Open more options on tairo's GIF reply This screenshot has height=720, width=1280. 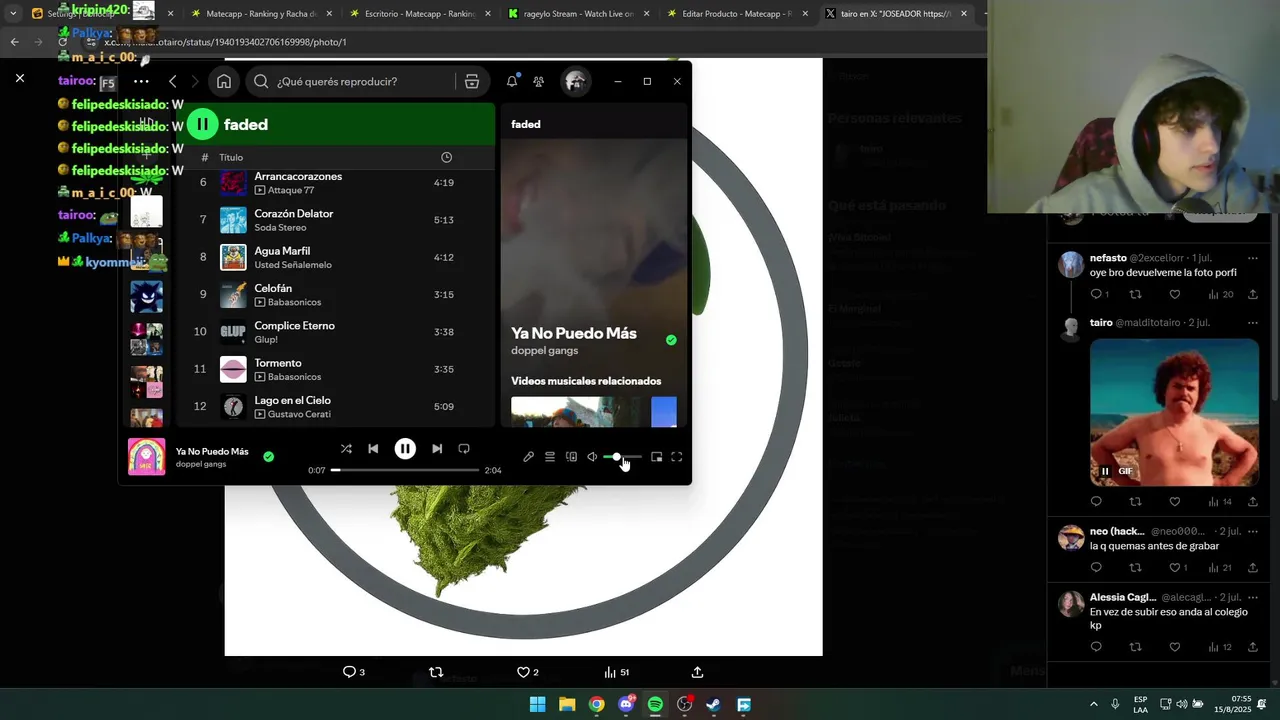pyautogui.click(x=1252, y=323)
